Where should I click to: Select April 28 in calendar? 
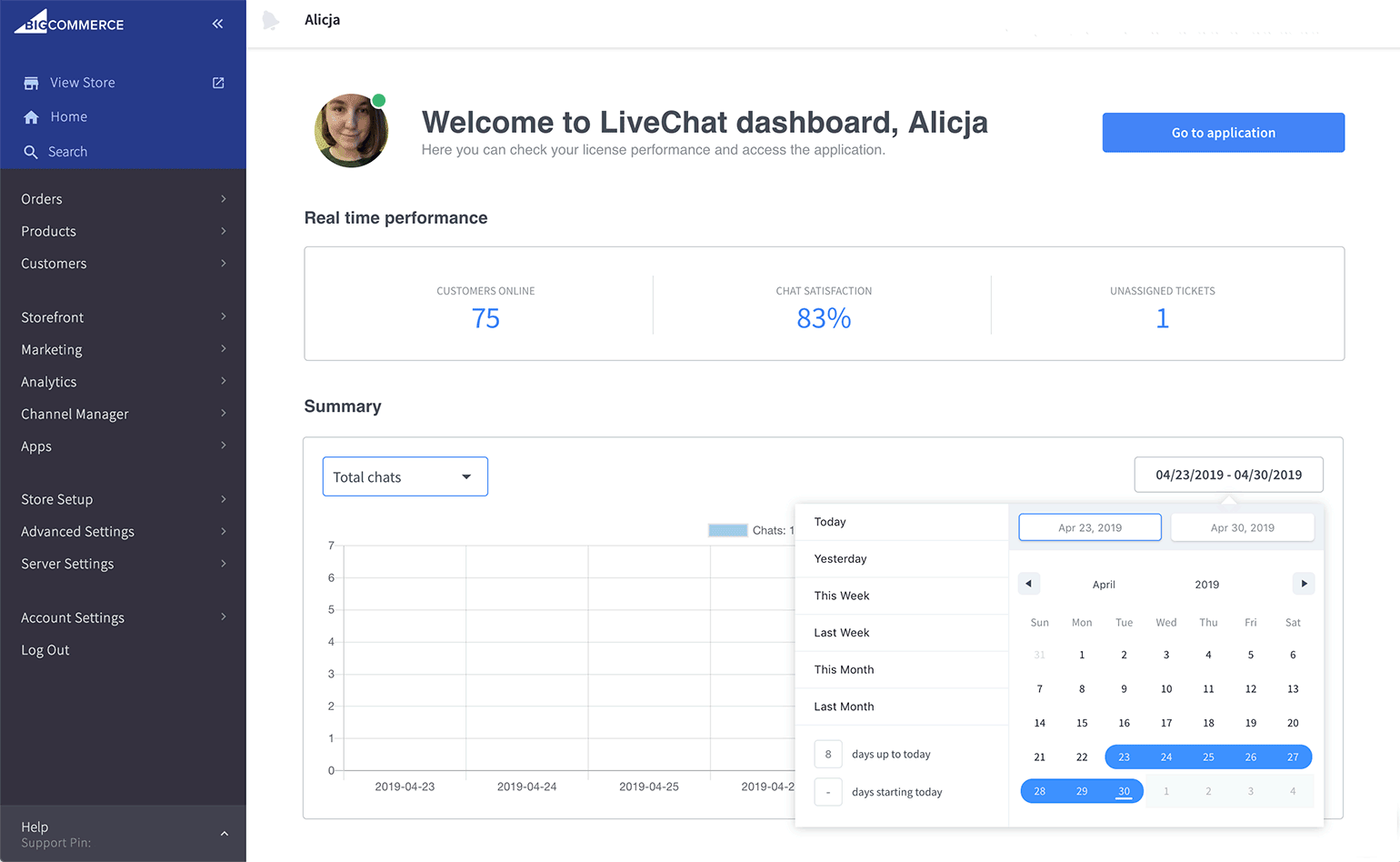point(1039,791)
